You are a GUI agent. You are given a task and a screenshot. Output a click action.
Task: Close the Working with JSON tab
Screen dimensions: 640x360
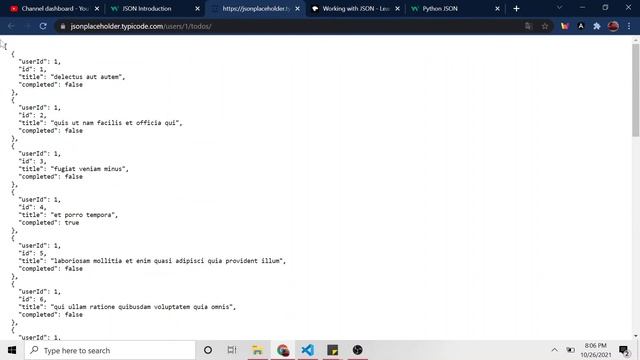tap(398, 9)
